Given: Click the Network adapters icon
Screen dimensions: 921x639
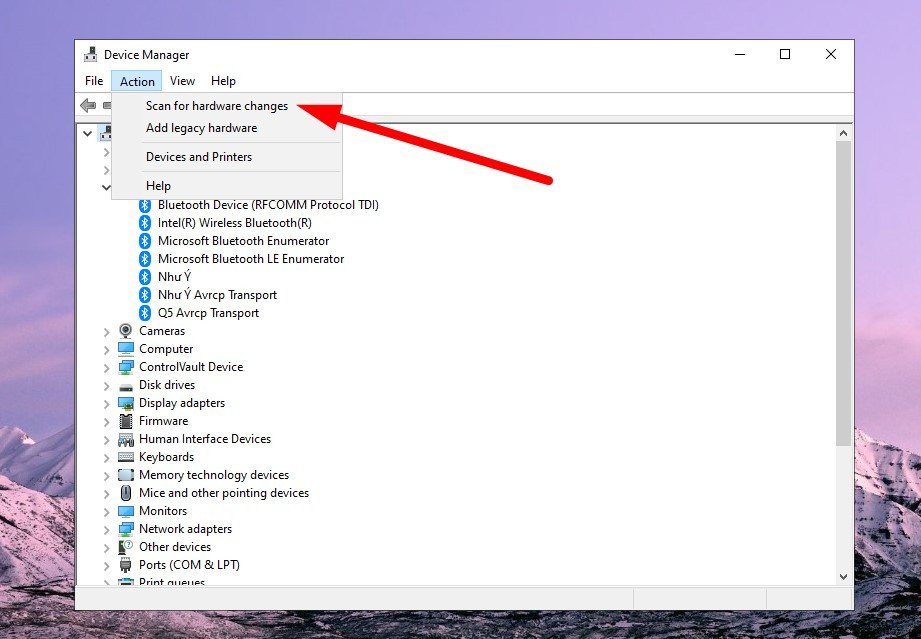Looking at the screenshot, I should [x=126, y=529].
